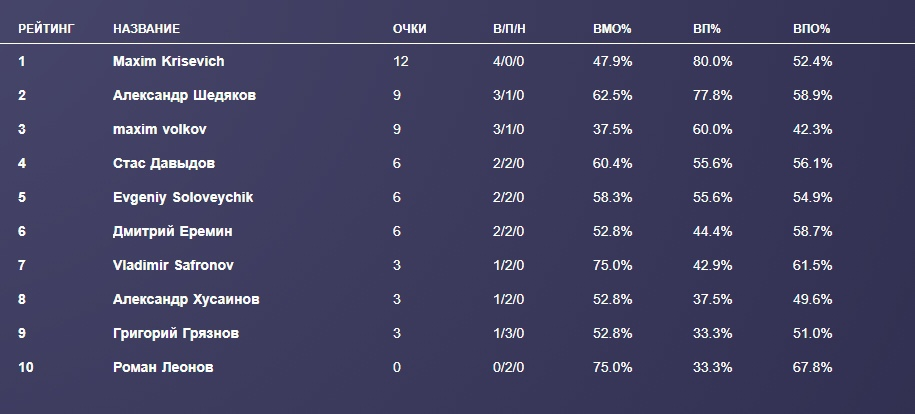Click the 4/0/0 record cell
915x414 pixels.
pos(509,61)
